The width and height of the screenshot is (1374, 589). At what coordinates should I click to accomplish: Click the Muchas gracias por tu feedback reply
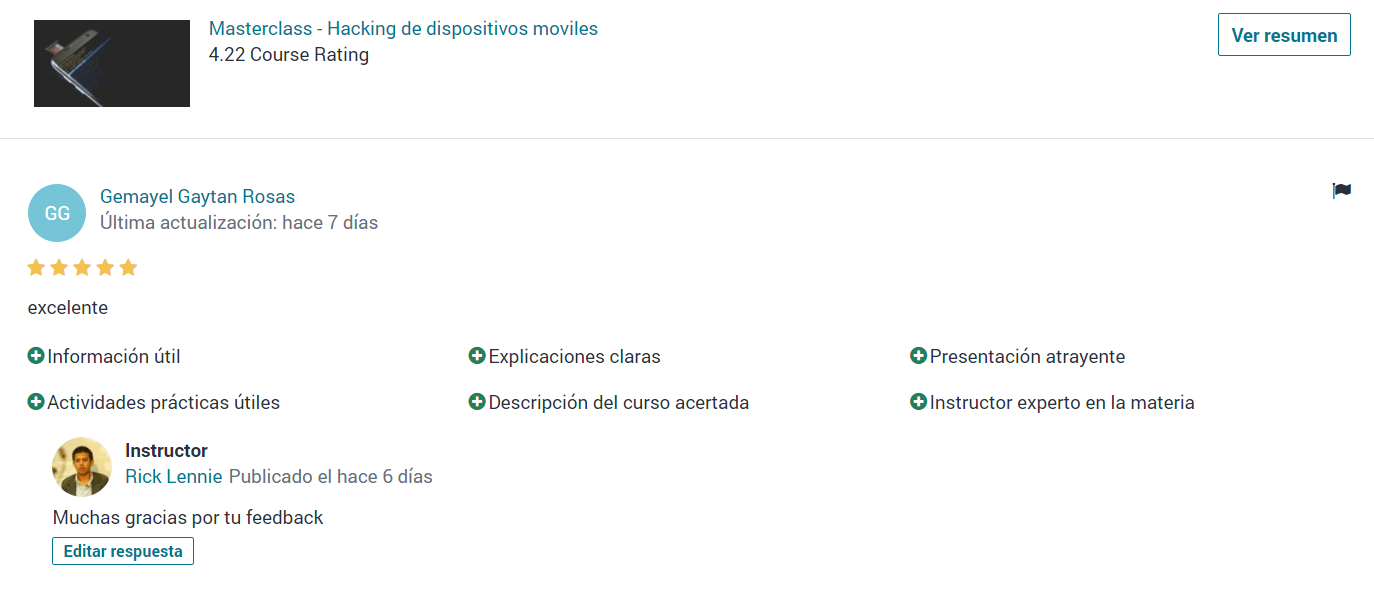[188, 518]
